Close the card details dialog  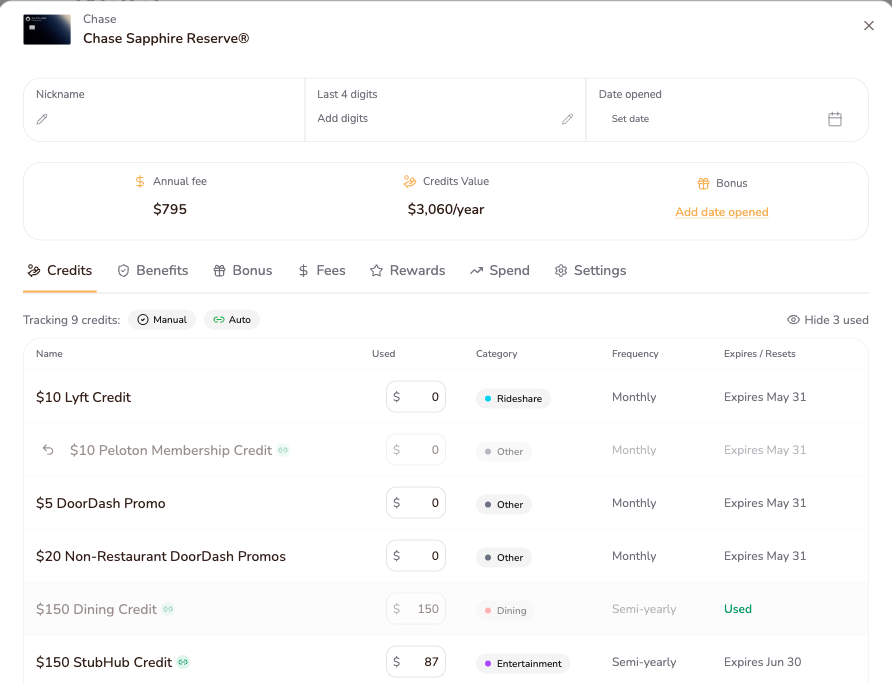coord(869,26)
